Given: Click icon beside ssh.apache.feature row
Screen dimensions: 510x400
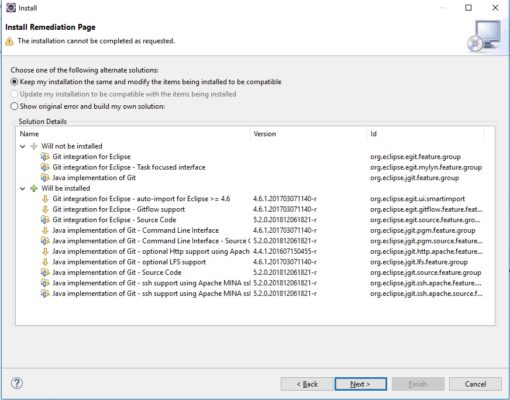Looking at the screenshot, I should 45,283.
